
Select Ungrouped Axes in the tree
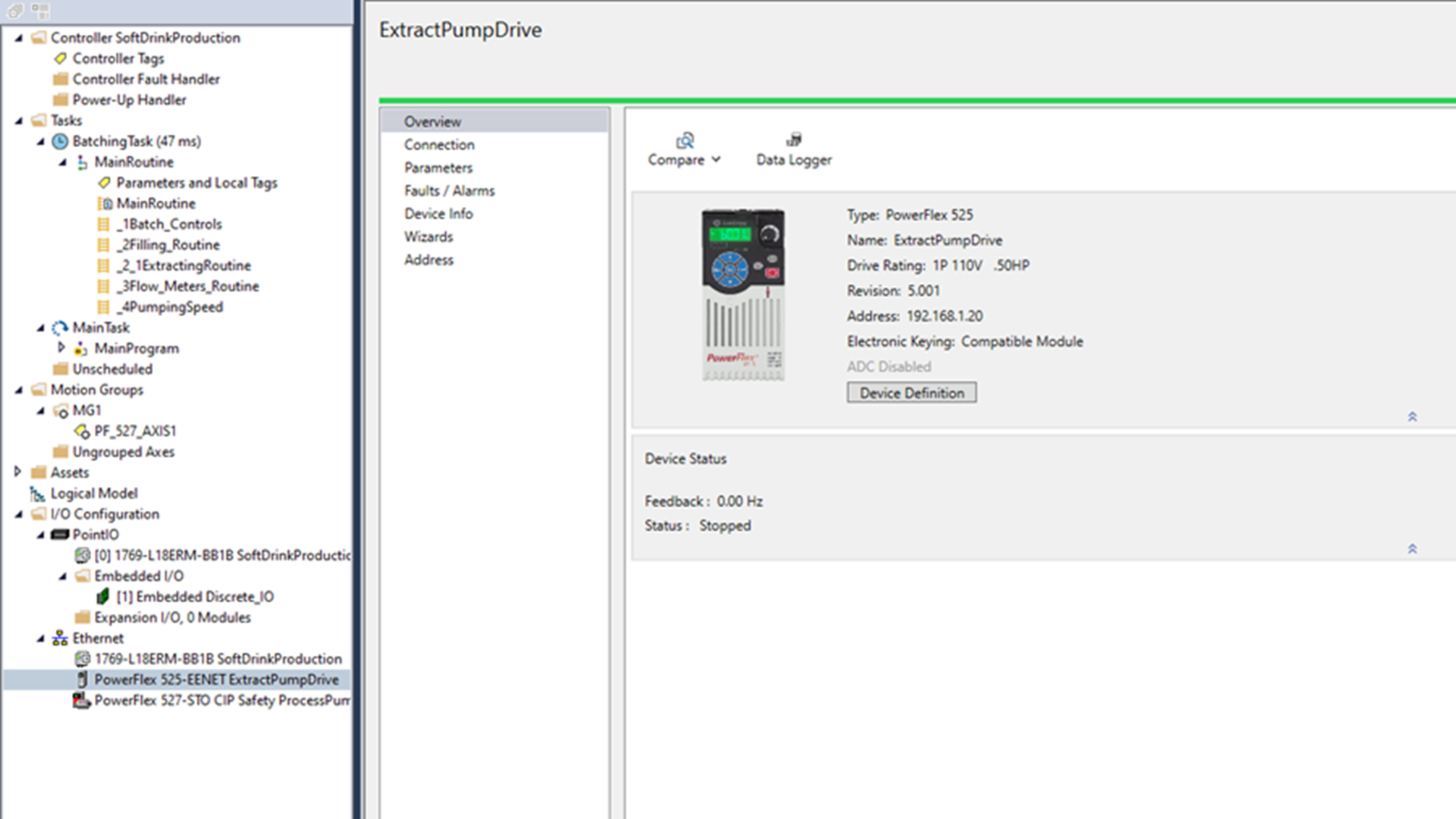coord(123,452)
